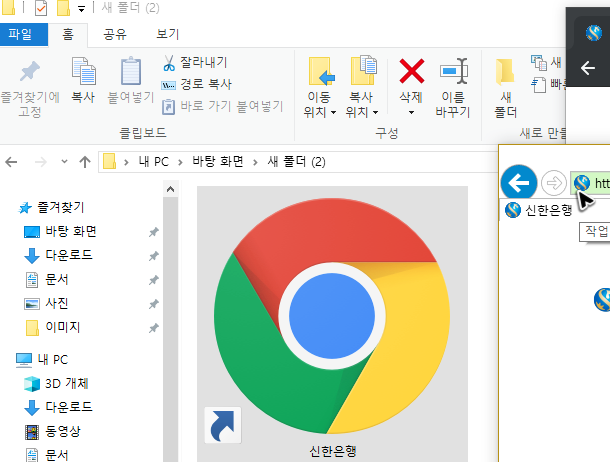Open the 파일 menu tab
610x462 pixels.
23,34
